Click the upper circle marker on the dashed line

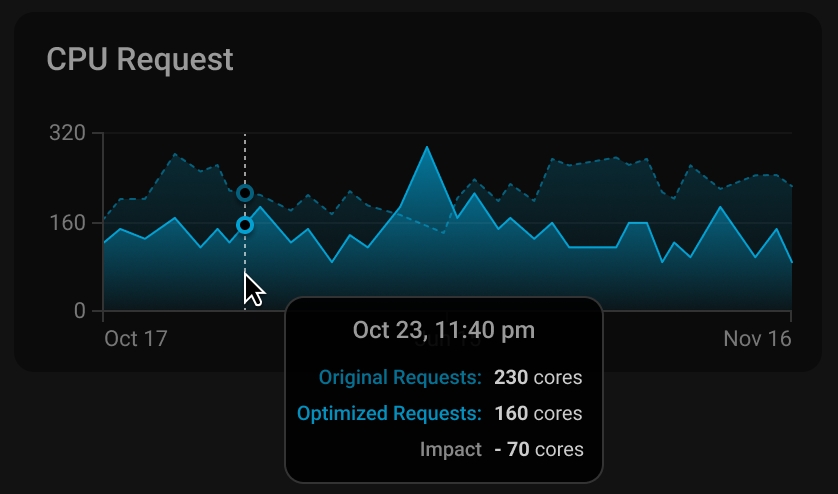pos(245,193)
